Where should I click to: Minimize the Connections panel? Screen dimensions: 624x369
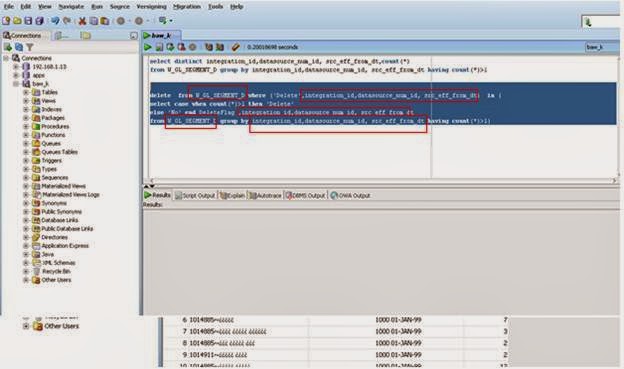point(134,36)
